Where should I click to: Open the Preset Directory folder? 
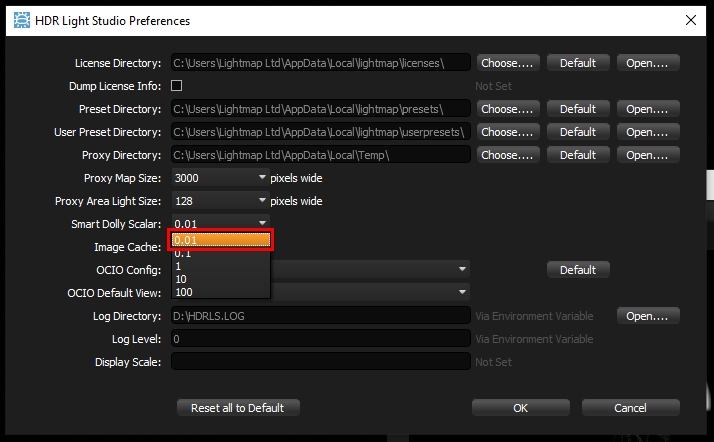648,109
